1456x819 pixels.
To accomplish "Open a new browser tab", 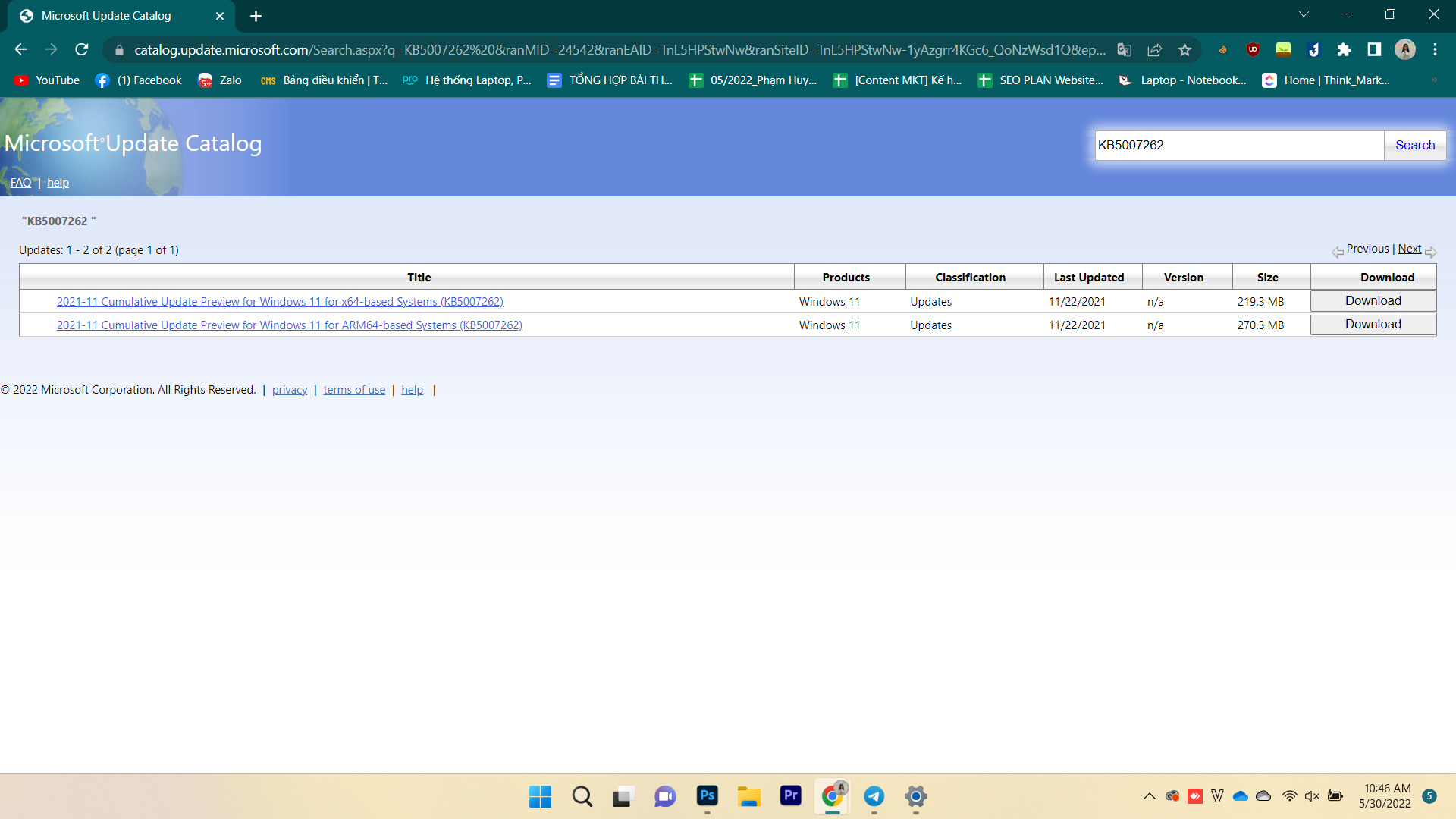I will [256, 16].
